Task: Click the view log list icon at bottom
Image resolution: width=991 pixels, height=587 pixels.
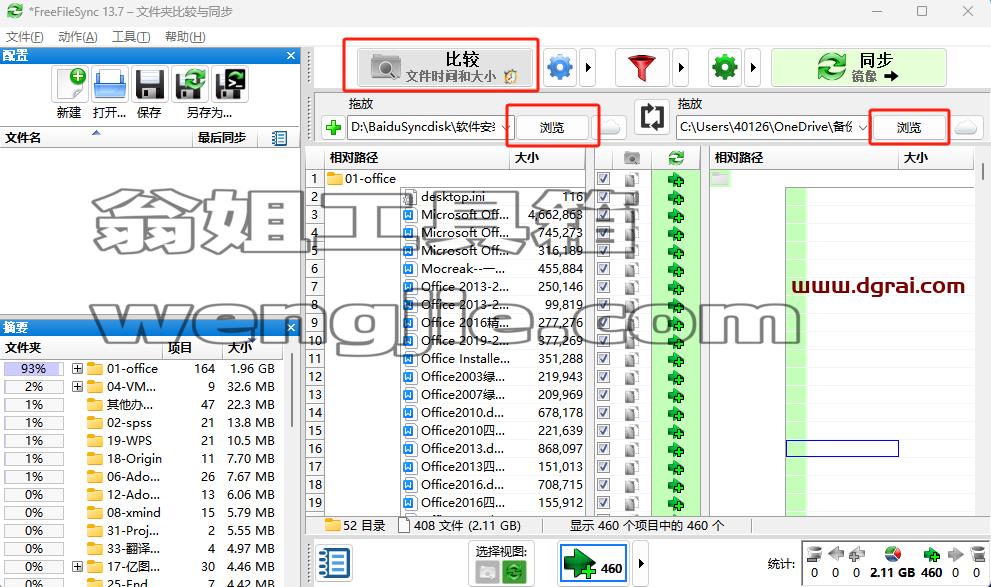Action: point(333,563)
